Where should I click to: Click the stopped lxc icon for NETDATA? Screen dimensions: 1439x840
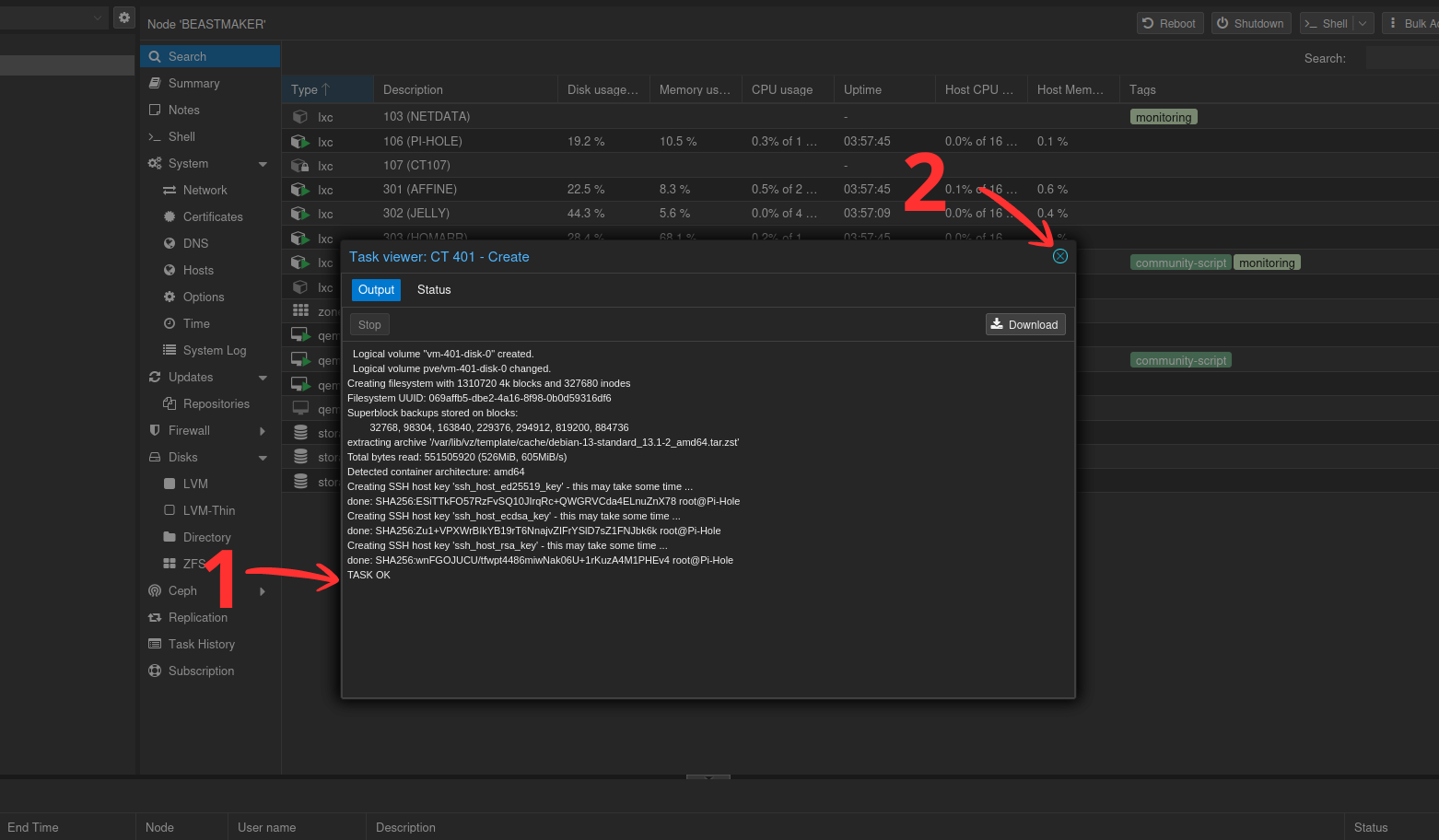(299, 117)
